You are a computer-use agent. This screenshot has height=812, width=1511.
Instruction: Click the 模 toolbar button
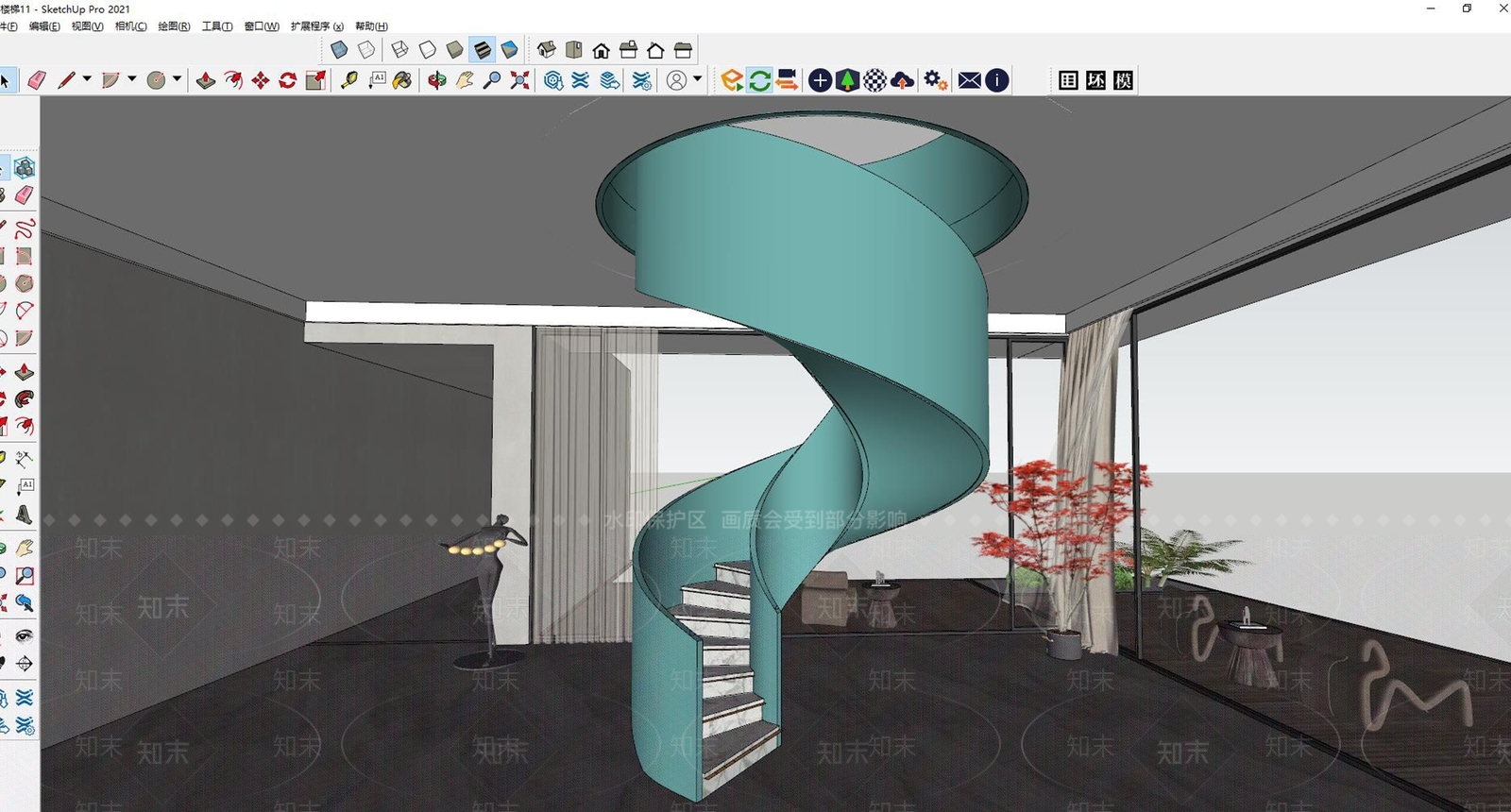pyautogui.click(x=1123, y=80)
